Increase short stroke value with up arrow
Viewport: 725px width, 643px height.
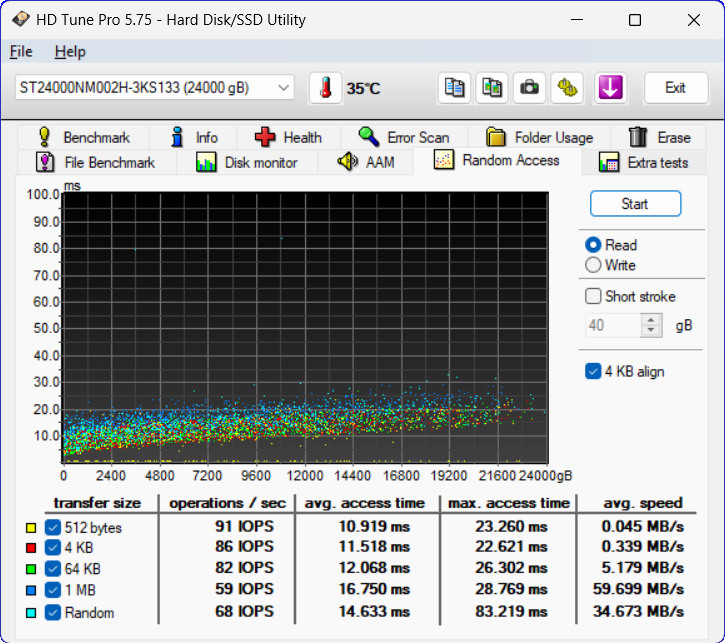click(x=651, y=320)
